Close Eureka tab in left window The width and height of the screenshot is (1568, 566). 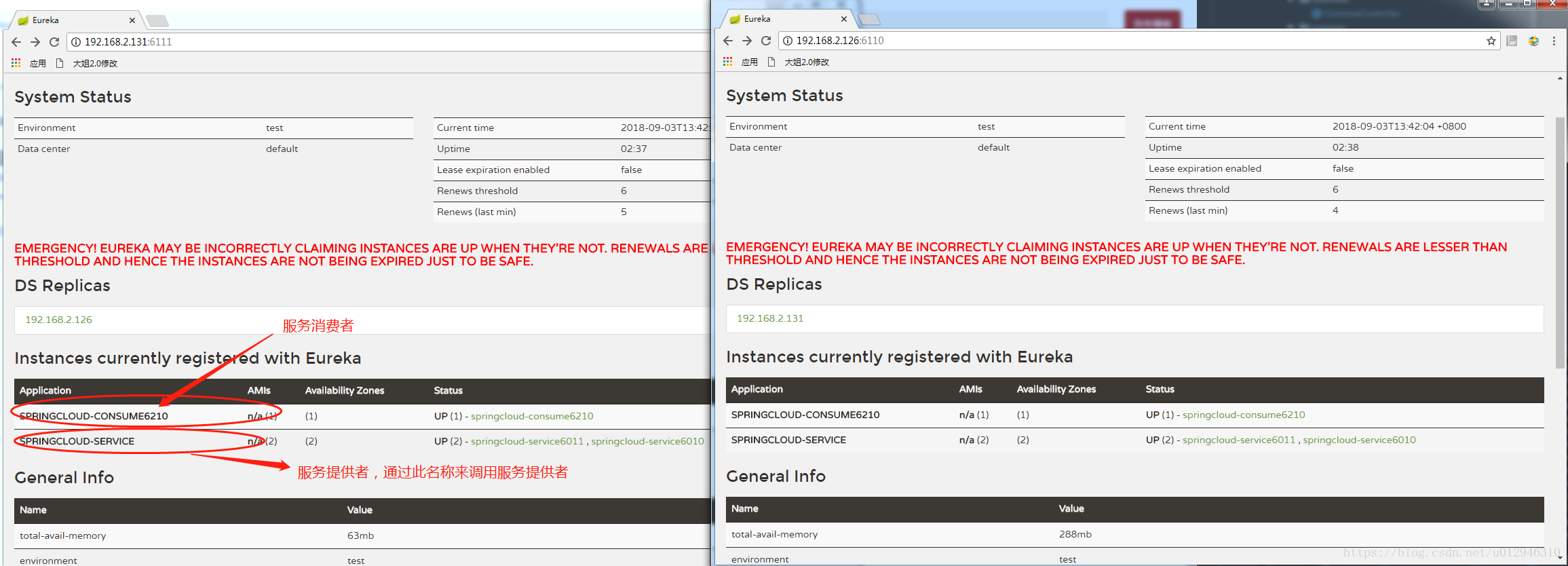[132, 20]
